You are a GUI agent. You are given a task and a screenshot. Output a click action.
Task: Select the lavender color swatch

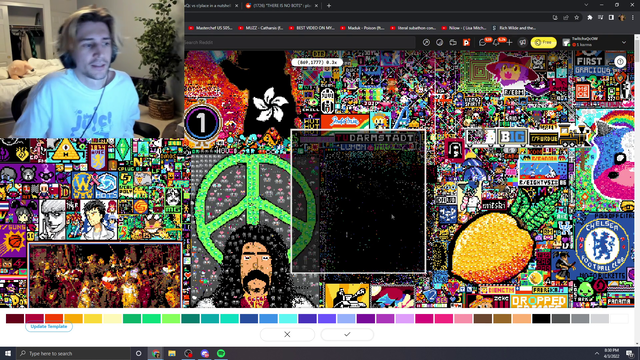[346, 318]
